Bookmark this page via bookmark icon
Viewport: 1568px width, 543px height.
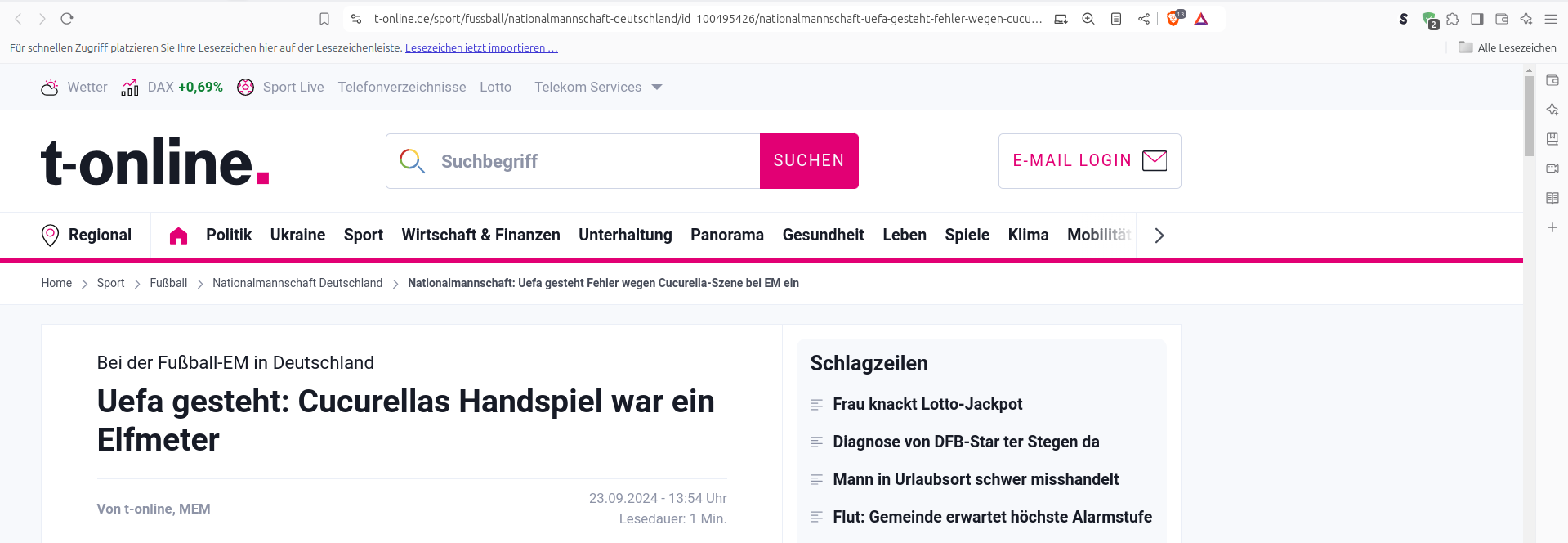point(324,19)
